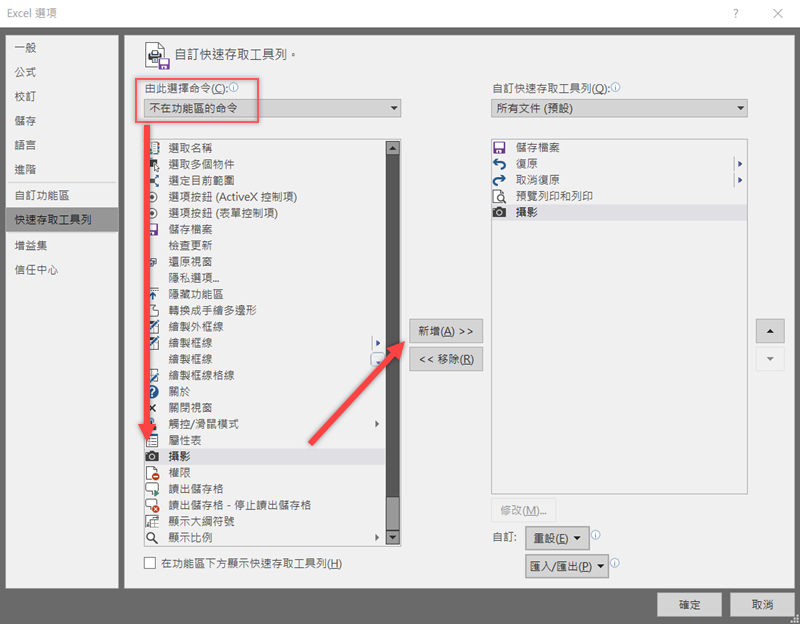Toggle 在功能區下方顯示快速存取工具列 checkbox

pyautogui.click(x=149, y=563)
